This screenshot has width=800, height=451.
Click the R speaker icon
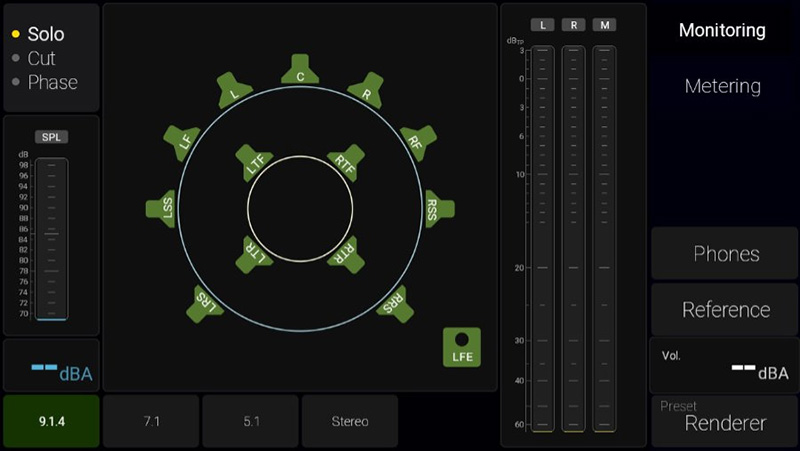[366, 91]
